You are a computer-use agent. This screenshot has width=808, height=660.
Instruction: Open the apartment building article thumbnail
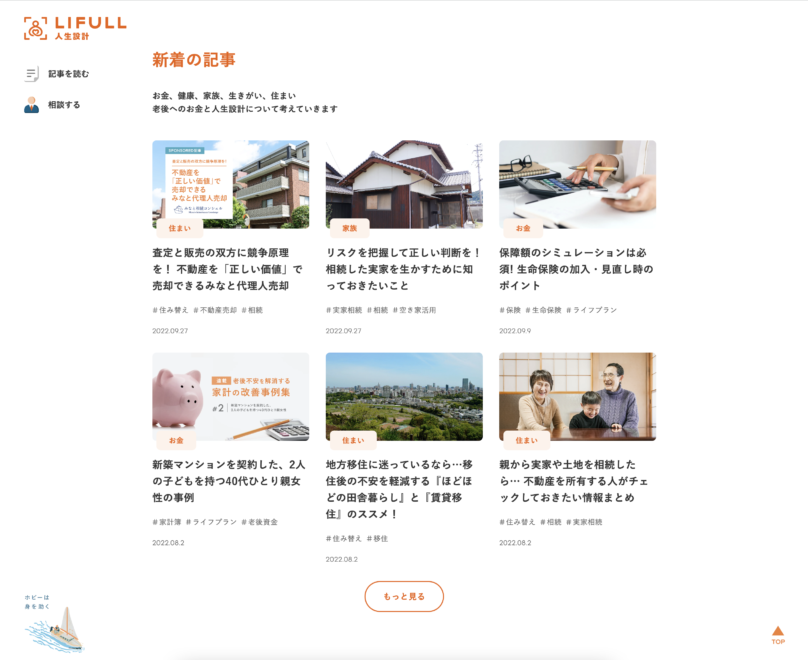point(231,184)
